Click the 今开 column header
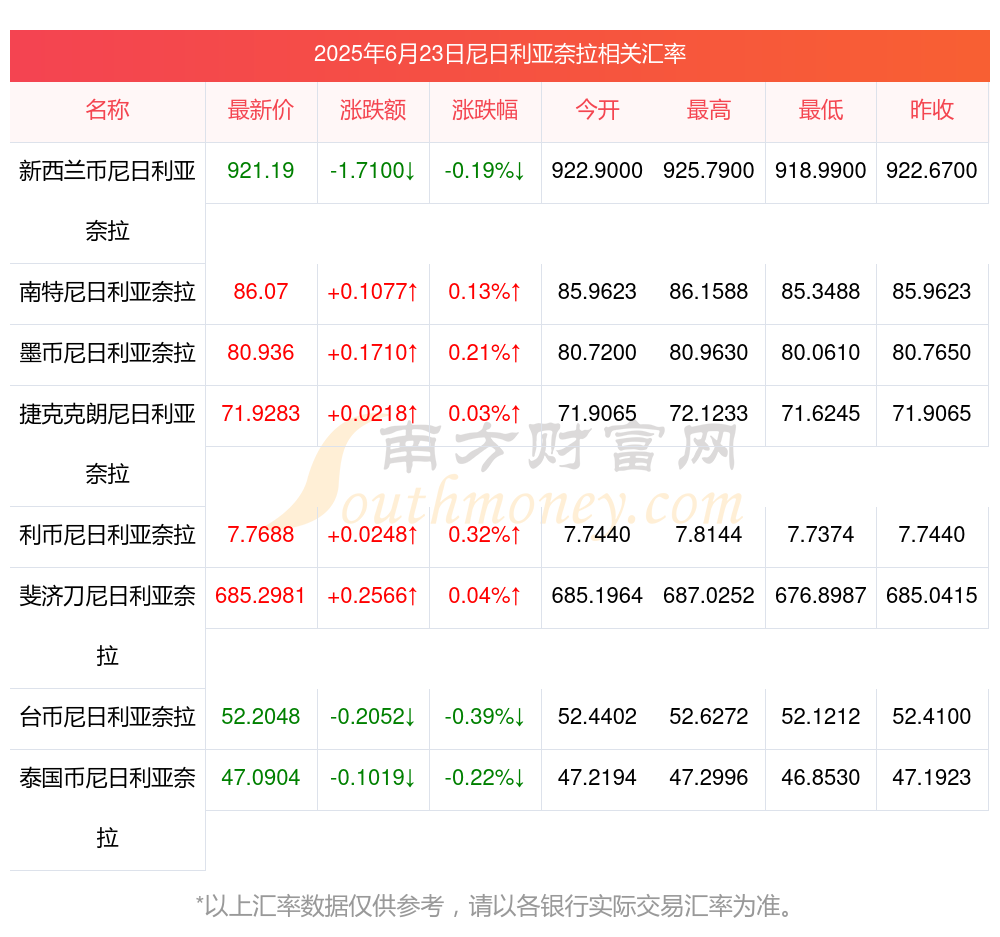This screenshot has width=1000, height=937. point(597,110)
